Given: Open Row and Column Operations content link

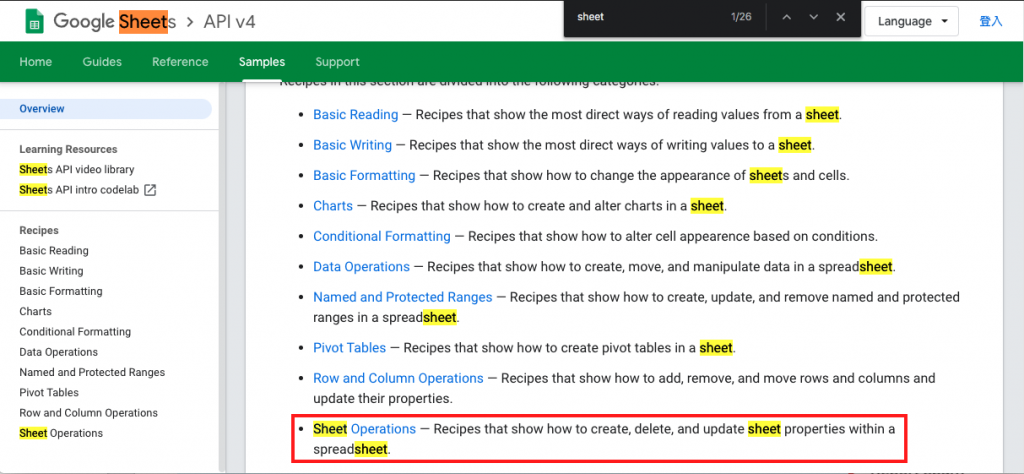Looking at the screenshot, I should [x=398, y=378].
